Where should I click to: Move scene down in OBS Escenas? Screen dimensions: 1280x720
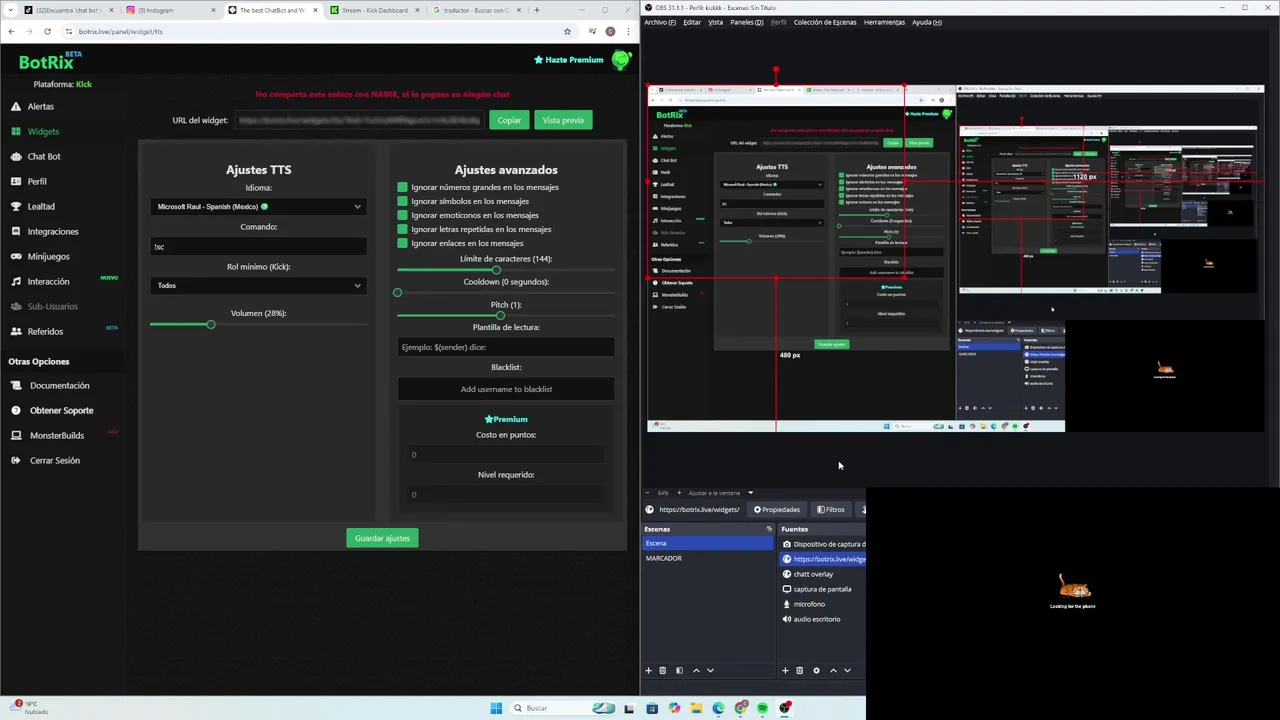[x=710, y=670]
